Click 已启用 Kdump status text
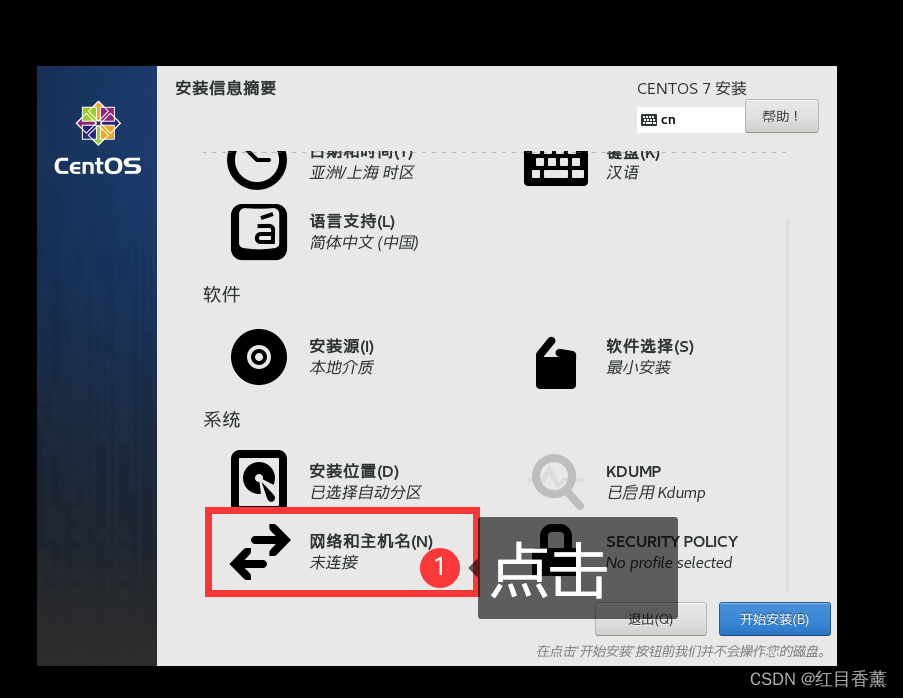 [656, 492]
